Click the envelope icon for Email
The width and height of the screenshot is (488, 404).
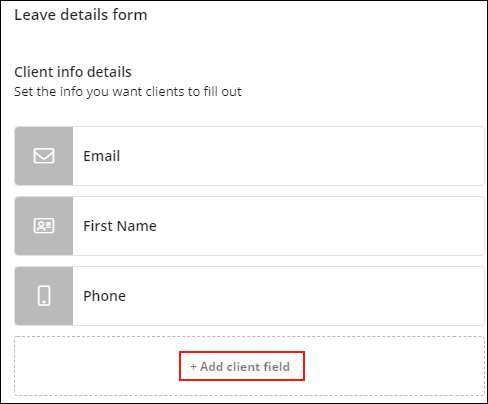point(44,156)
